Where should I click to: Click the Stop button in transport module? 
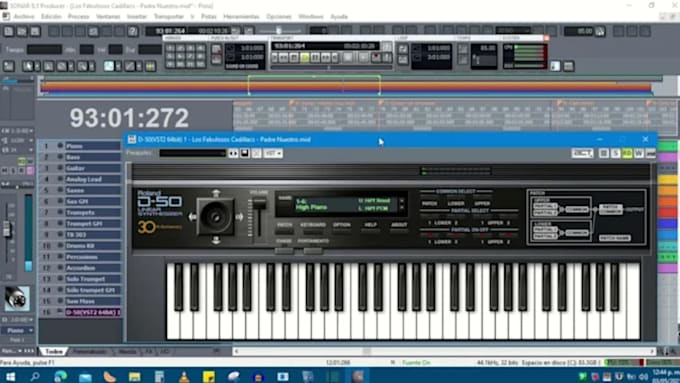tap(294, 57)
